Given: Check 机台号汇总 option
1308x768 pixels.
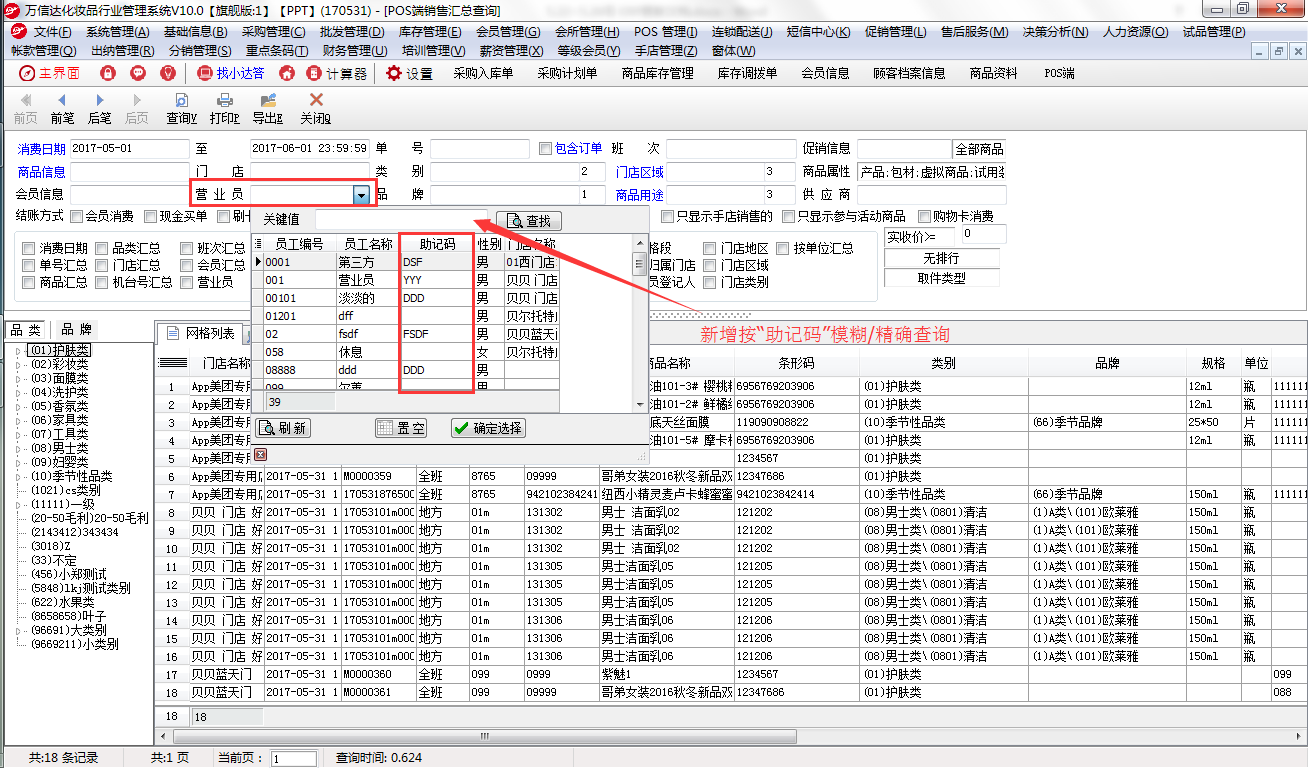Looking at the screenshot, I should click(102, 282).
